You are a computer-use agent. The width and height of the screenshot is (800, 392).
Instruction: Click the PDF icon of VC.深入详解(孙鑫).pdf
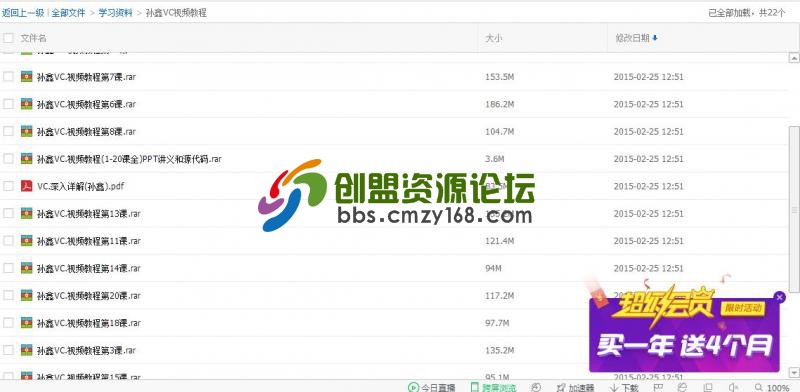[x=27, y=186]
